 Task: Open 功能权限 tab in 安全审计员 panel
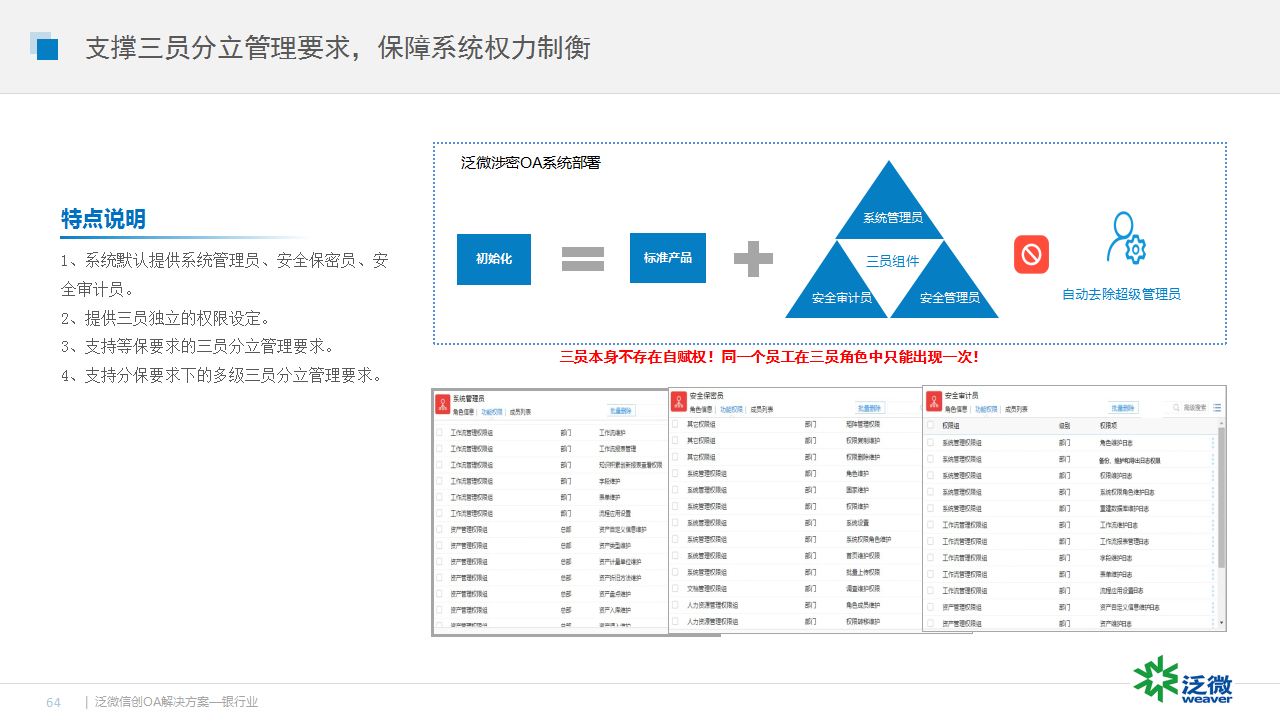984,408
